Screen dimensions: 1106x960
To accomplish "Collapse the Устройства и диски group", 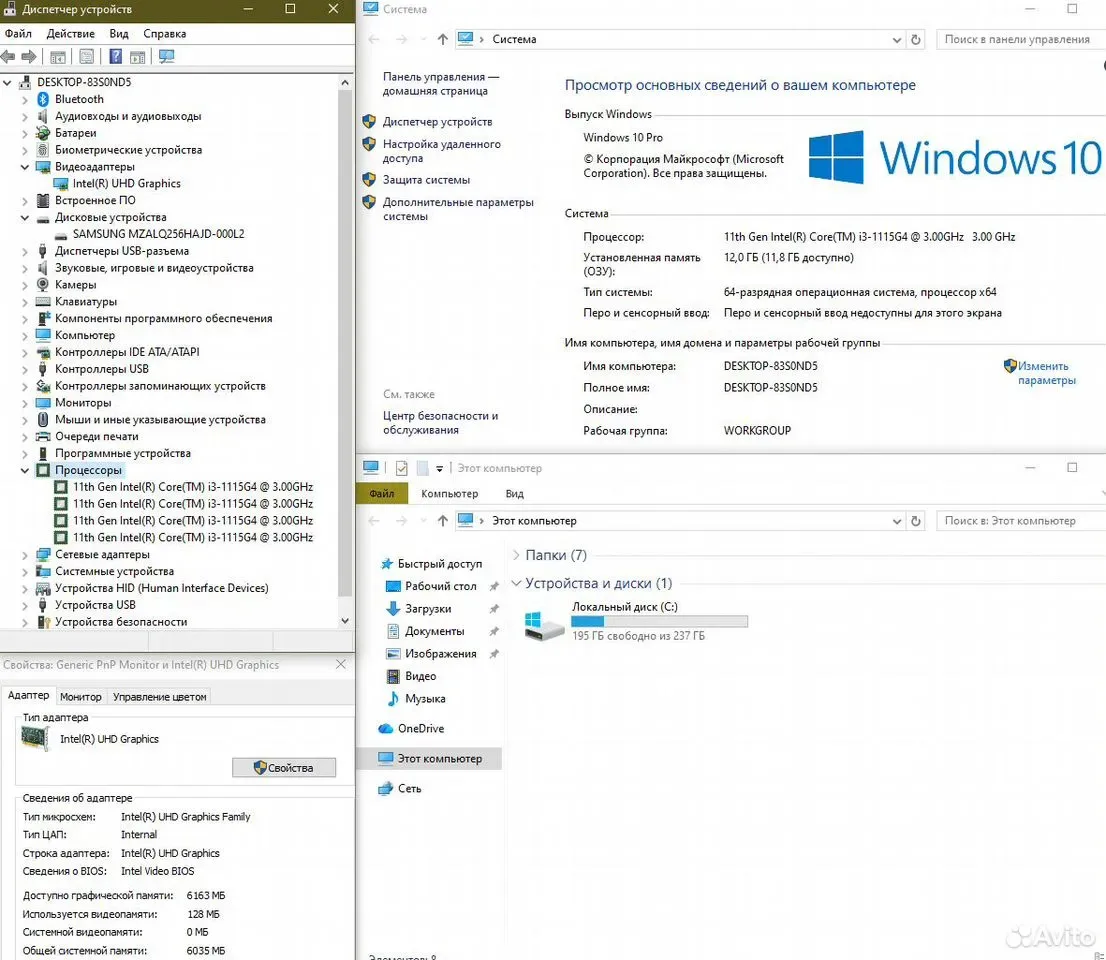I will click(516, 583).
